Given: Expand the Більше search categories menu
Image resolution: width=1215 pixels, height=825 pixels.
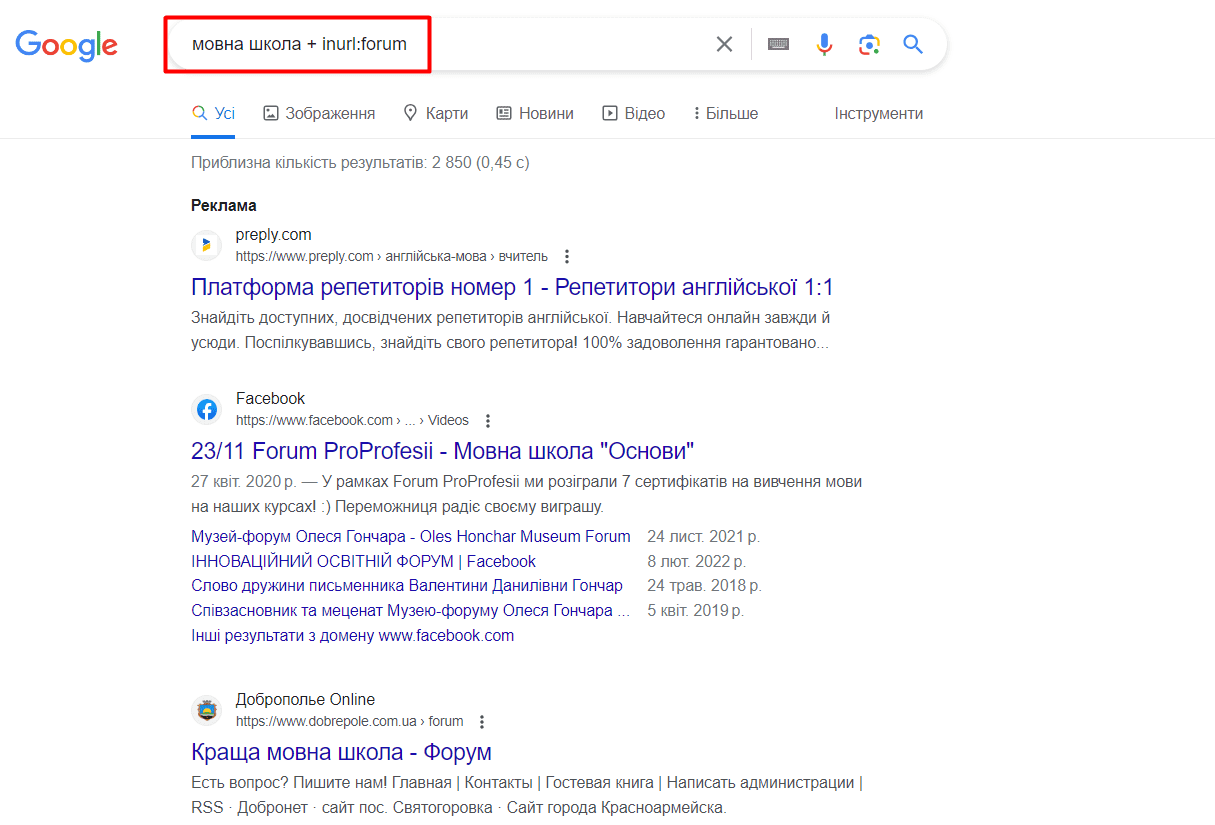Looking at the screenshot, I should [x=724, y=113].
